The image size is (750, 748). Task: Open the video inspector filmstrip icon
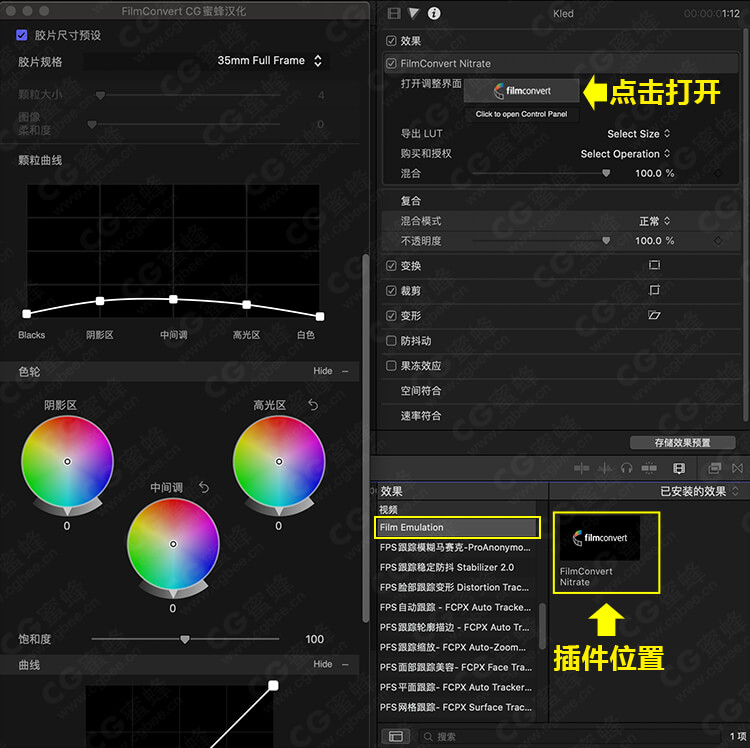(394, 13)
